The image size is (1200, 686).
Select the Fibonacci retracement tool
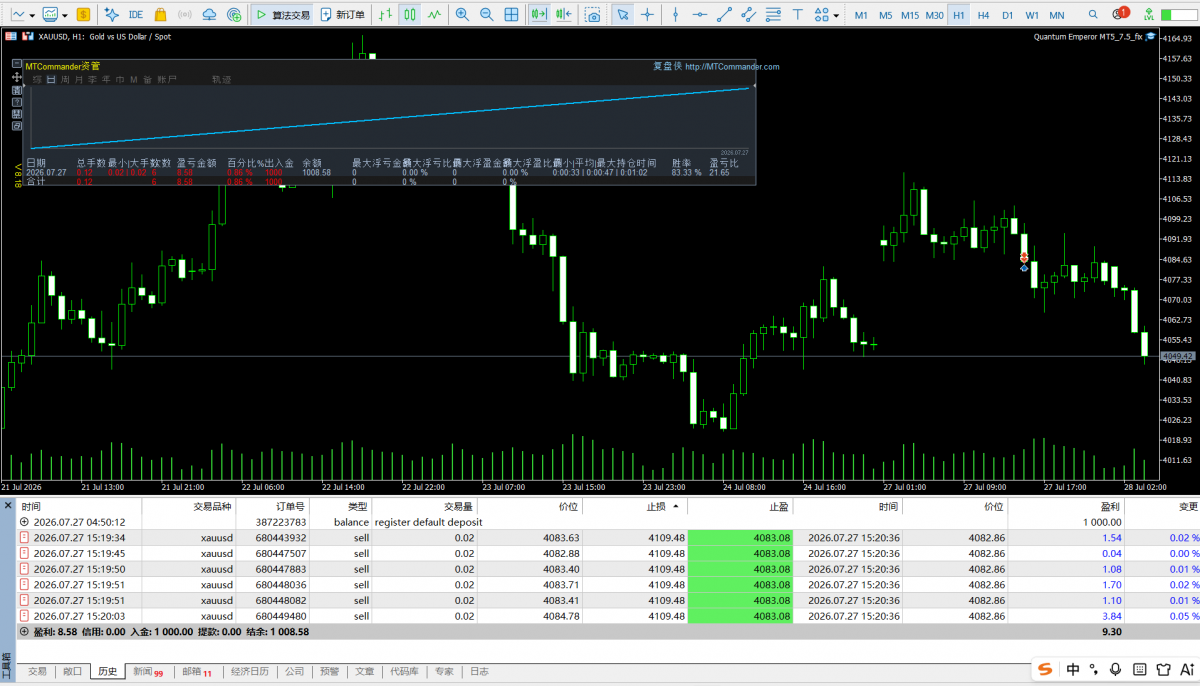point(774,15)
